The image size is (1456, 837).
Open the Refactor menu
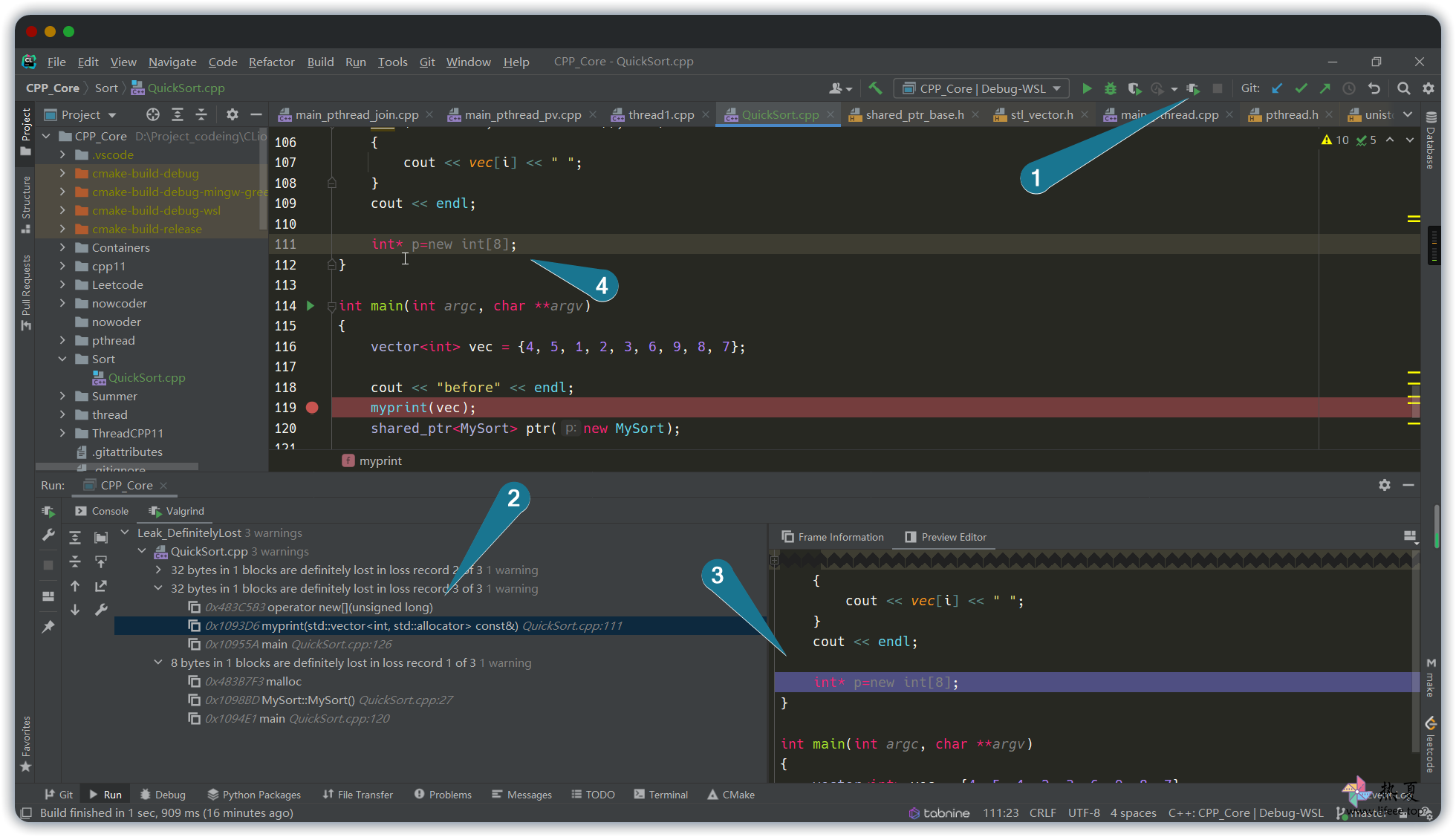pos(271,62)
